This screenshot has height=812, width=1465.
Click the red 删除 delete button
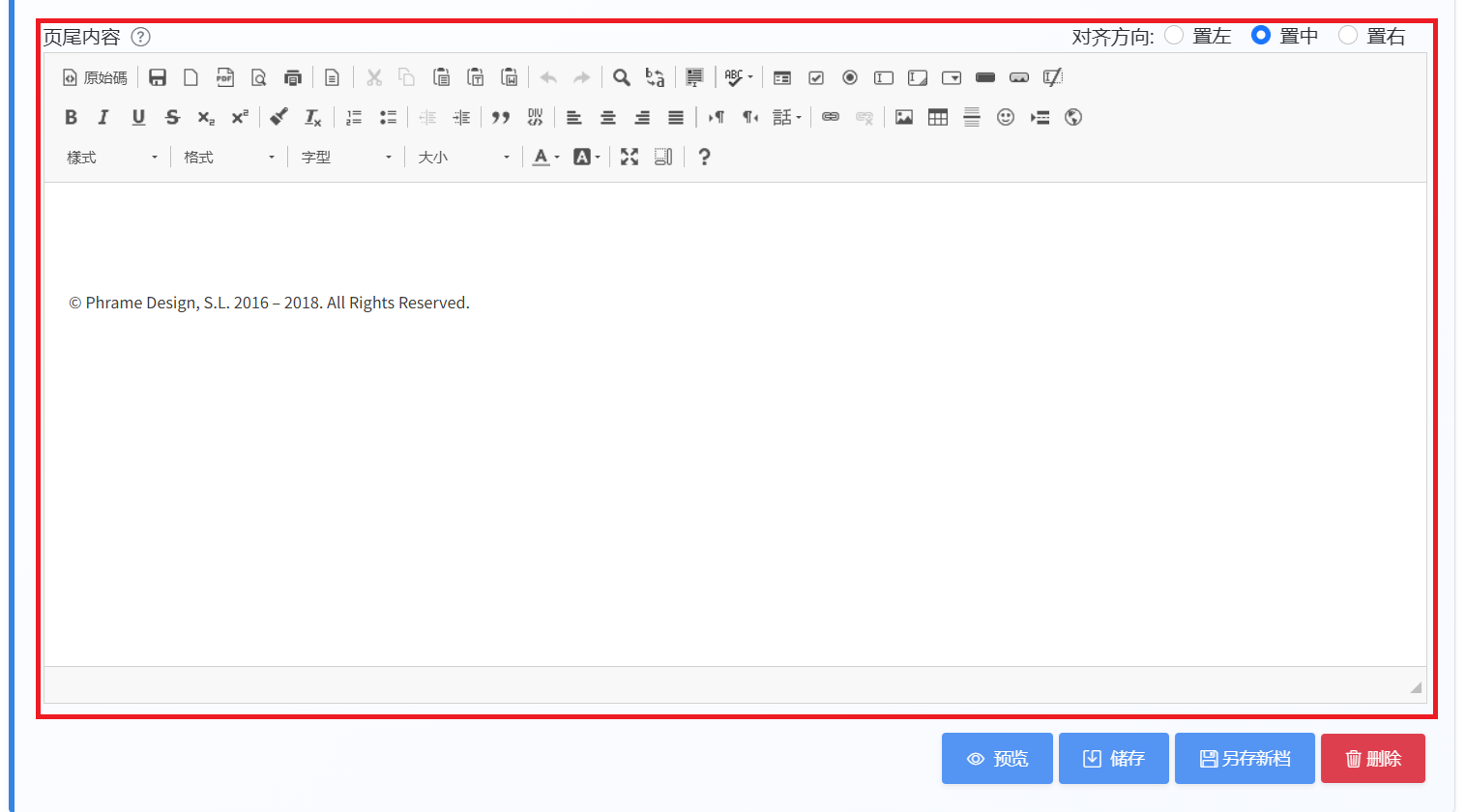pyautogui.click(x=1373, y=758)
